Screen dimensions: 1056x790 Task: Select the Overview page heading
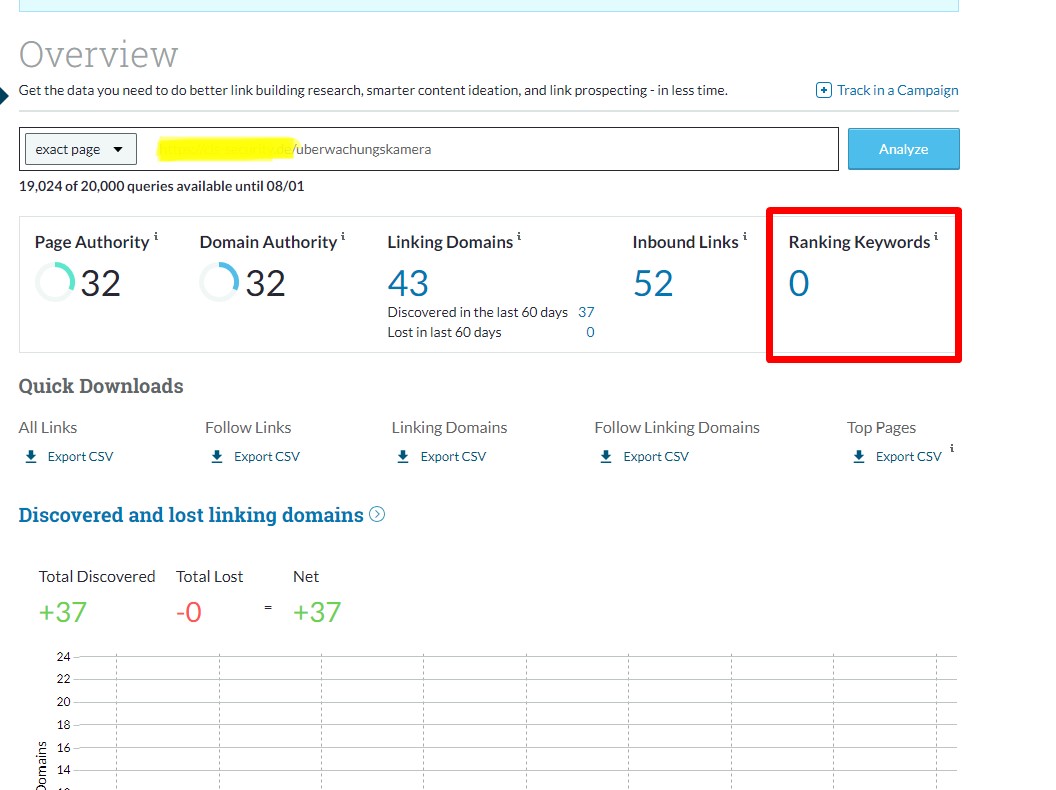click(x=98, y=55)
